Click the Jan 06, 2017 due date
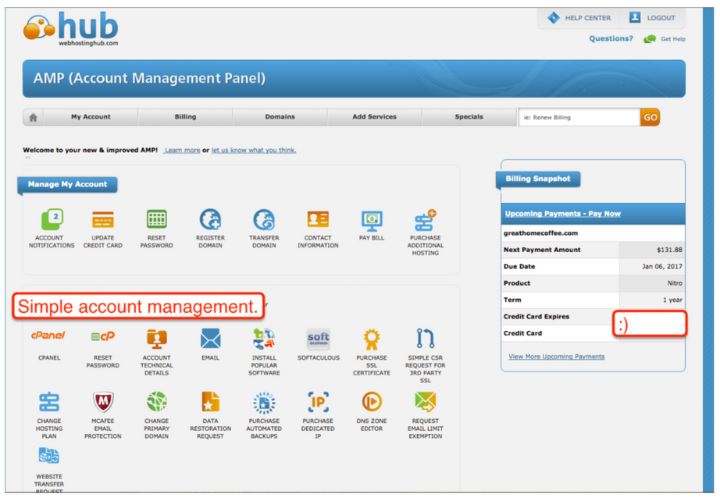The height and width of the screenshot is (501, 720). (662, 266)
